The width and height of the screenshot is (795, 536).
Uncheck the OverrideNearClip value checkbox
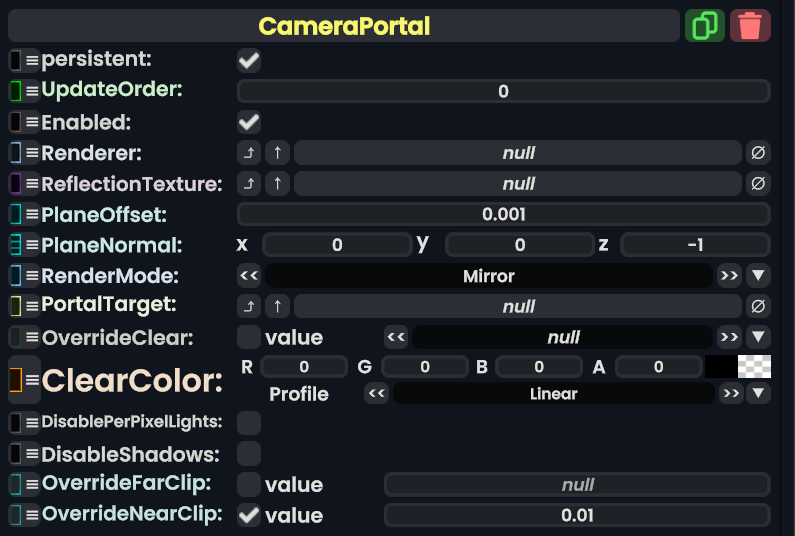pos(249,516)
